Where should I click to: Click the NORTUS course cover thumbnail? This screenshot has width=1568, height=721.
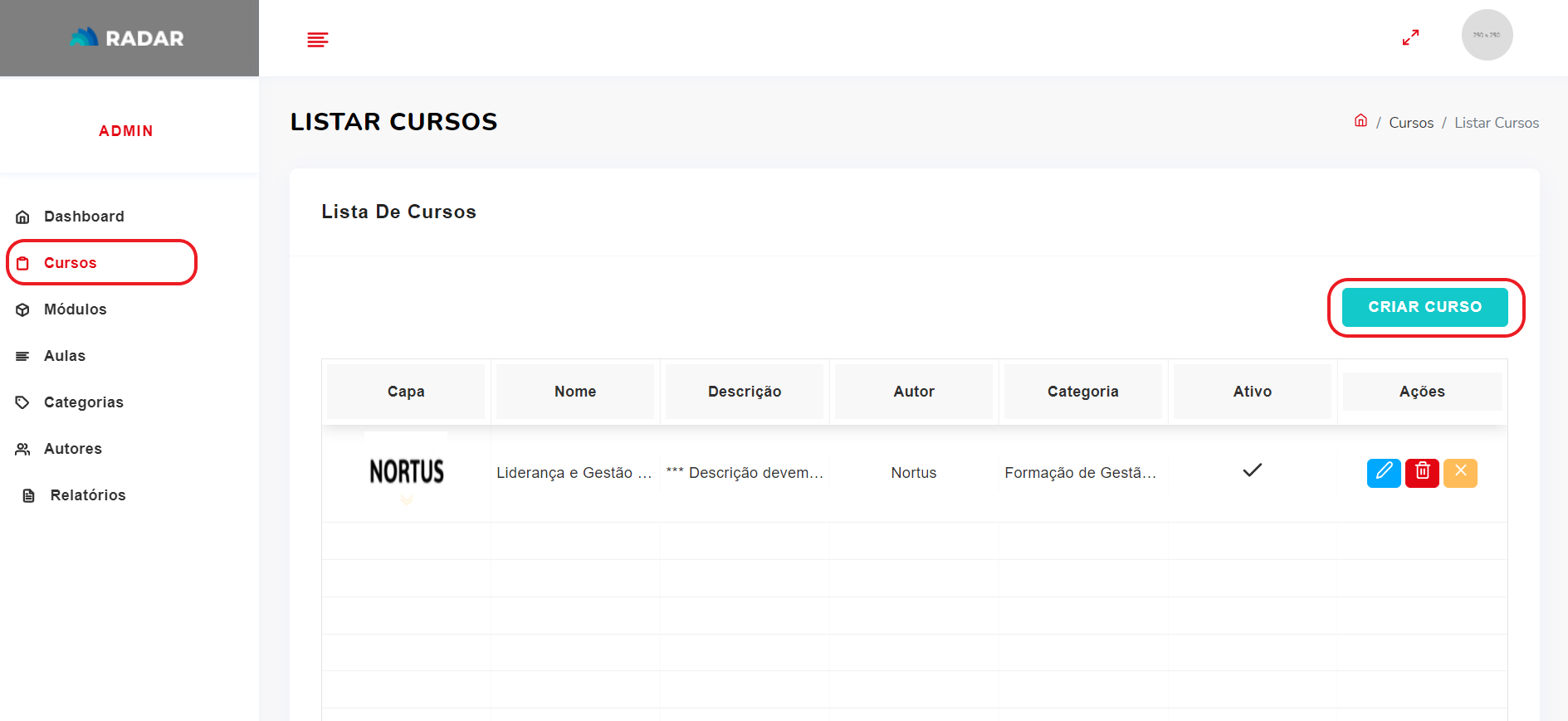coord(406,471)
